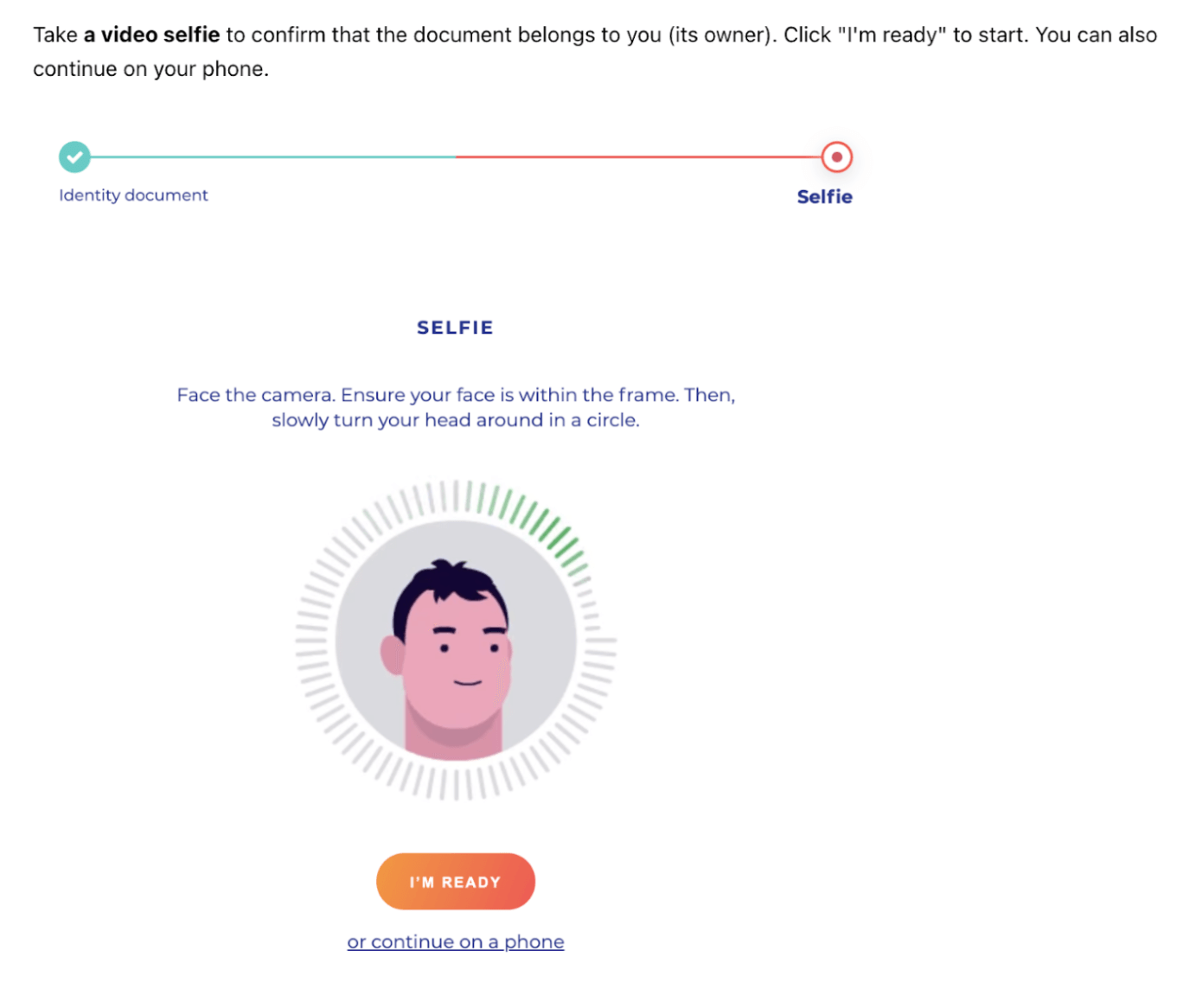The height and width of the screenshot is (1008, 1183).
Task: Click the red Selfie step circle
Action: click(x=836, y=157)
